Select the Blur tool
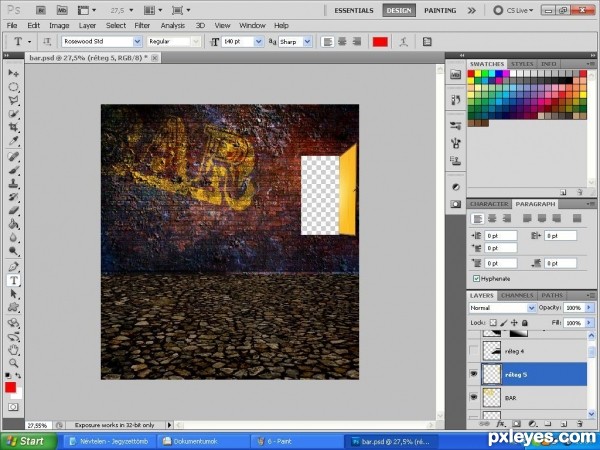600x450 pixels. (x=13, y=238)
